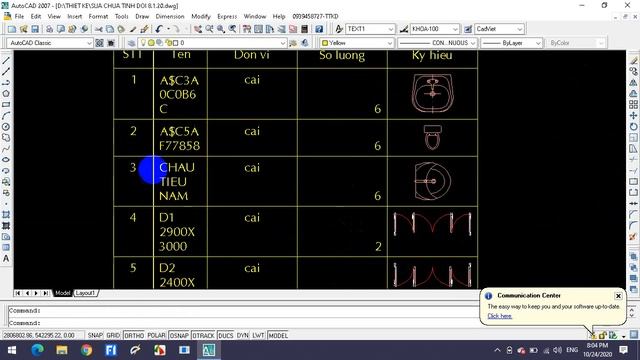Screen dimensions: 640x360
Task: Toggle SNAP mode in status bar
Action: pyautogui.click(x=95, y=336)
